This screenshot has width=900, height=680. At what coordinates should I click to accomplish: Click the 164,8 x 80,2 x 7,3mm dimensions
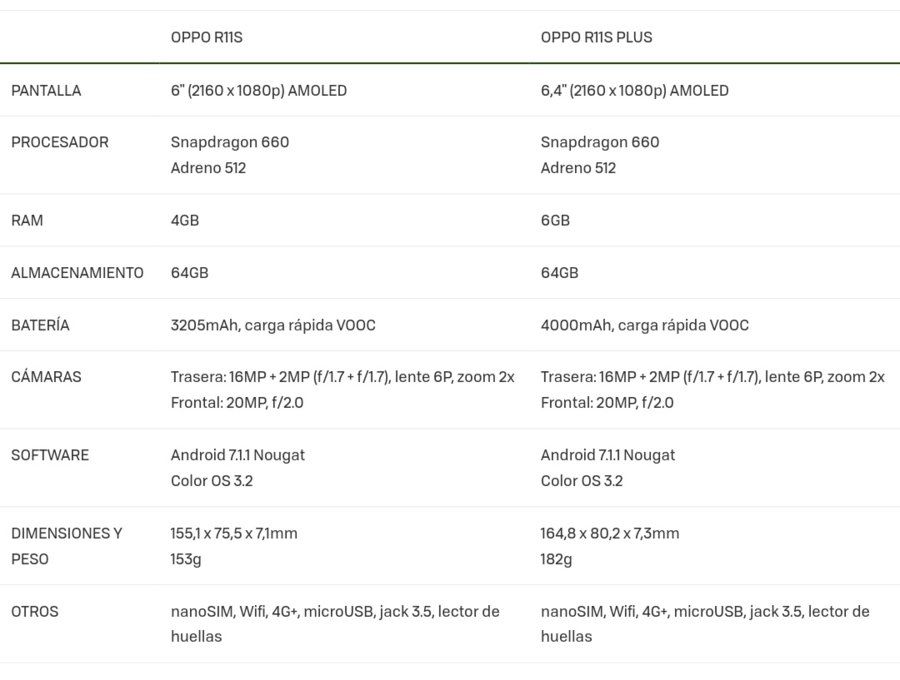(610, 533)
